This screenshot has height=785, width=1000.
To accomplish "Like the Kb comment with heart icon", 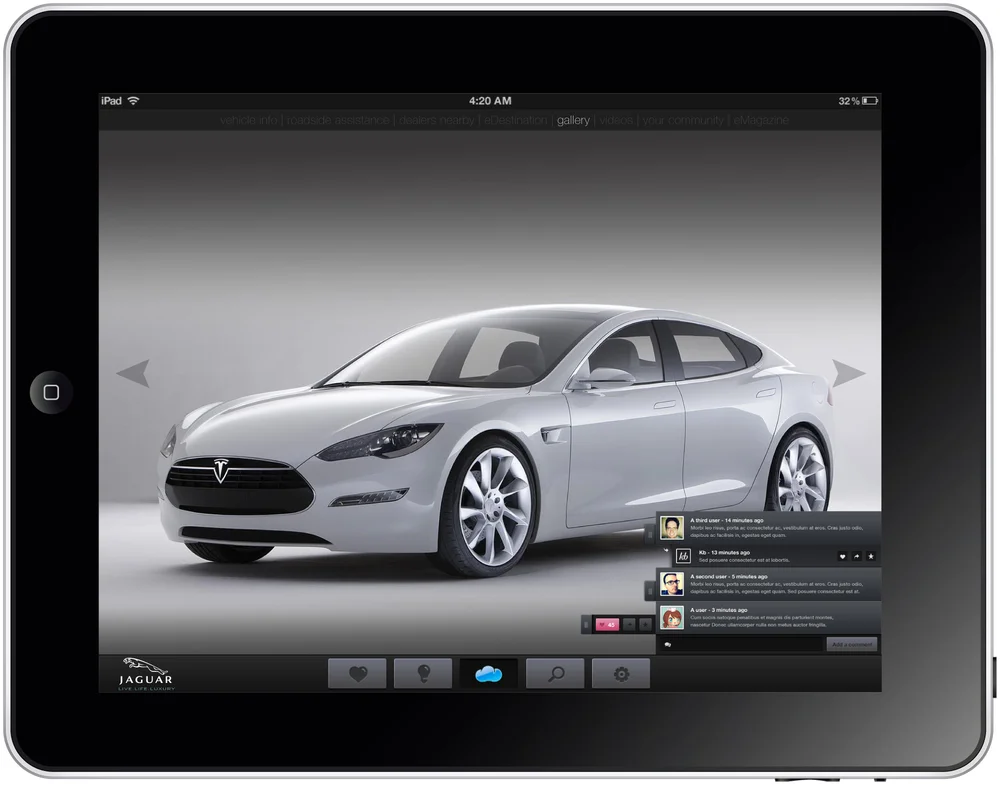I will click(842, 557).
